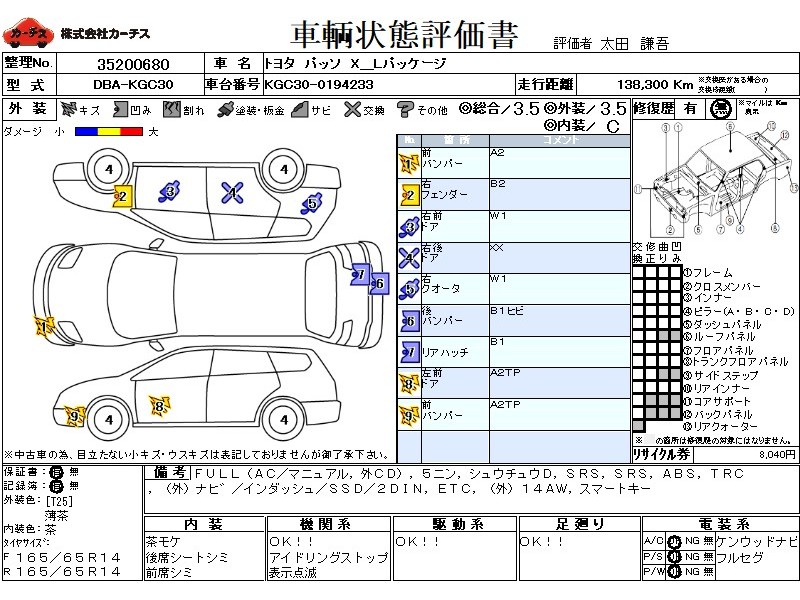Click damage marker 8 on left front door
The image size is (800, 600).
[x=160, y=406]
